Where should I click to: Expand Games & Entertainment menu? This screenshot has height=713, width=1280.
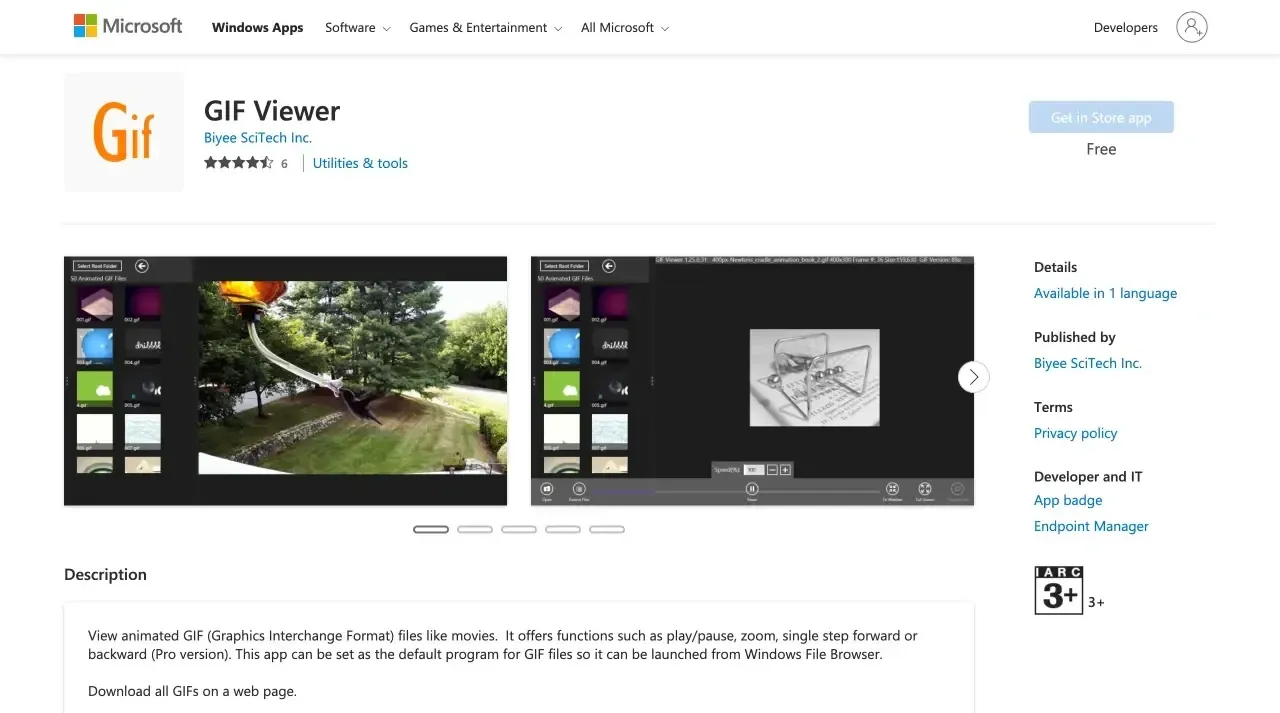486,27
